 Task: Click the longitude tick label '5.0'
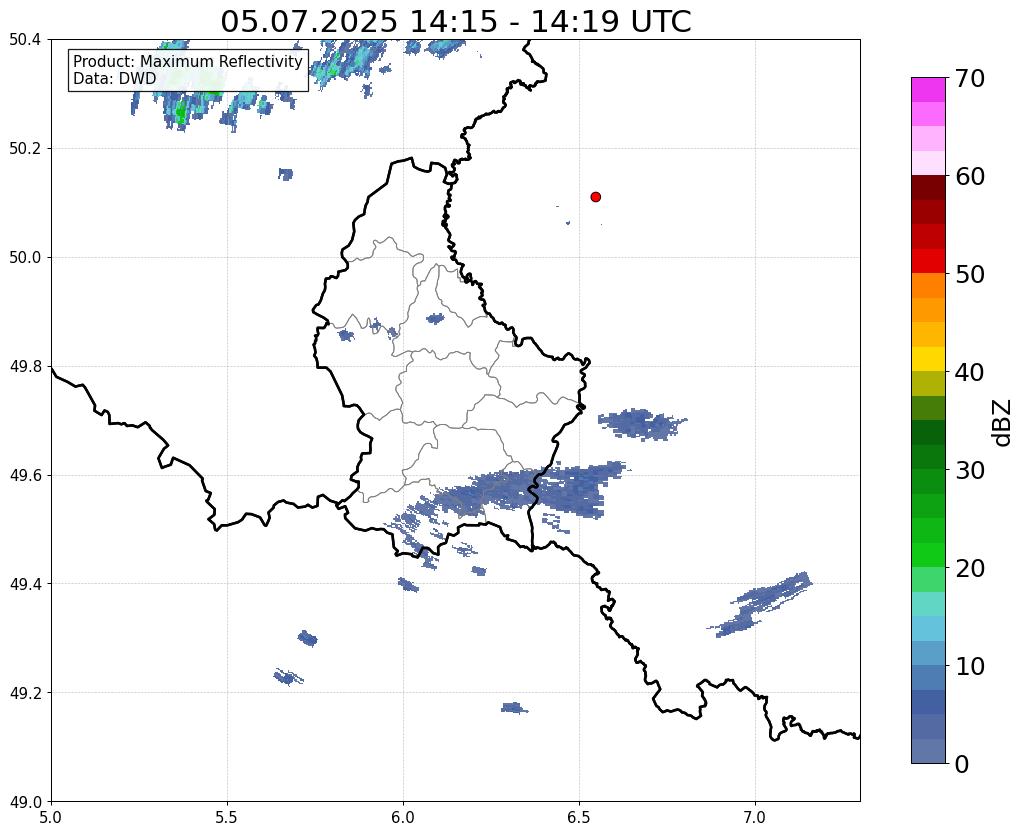coord(51,817)
